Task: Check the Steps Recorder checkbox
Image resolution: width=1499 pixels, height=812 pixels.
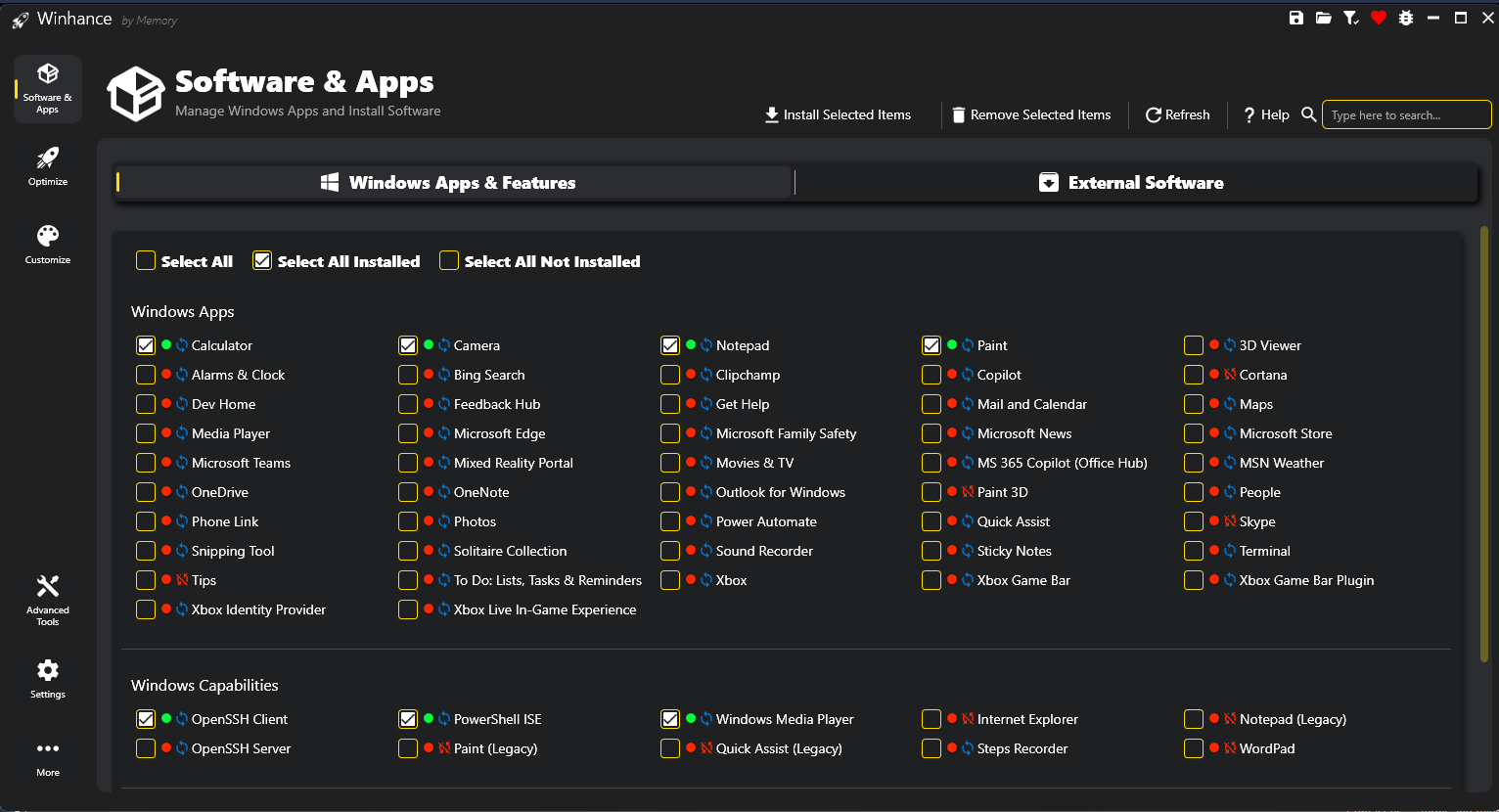Action: pyautogui.click(x=931, y=748)
